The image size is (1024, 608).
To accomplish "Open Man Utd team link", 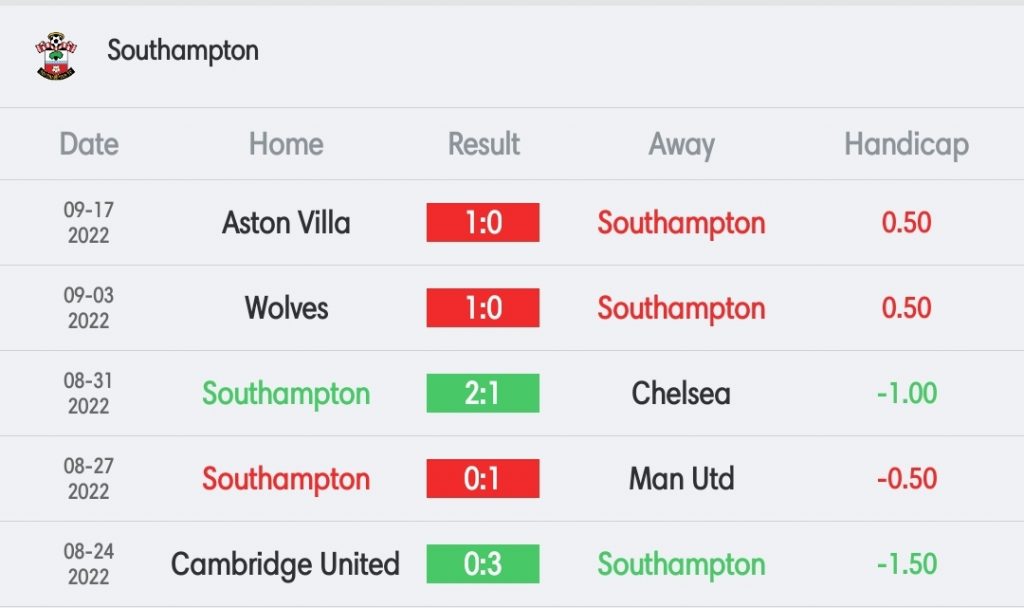I will pyautogui.click(x=681, y=479).
